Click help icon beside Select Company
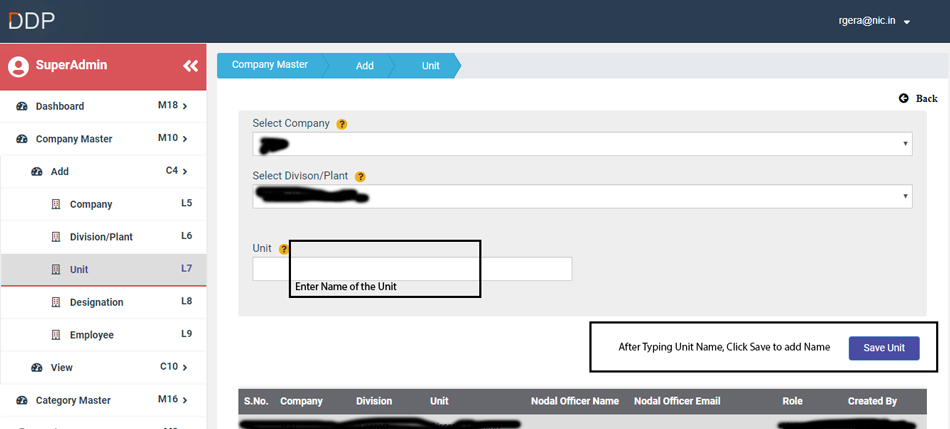Viewport: 950px width, 429px height. point(342,124)
